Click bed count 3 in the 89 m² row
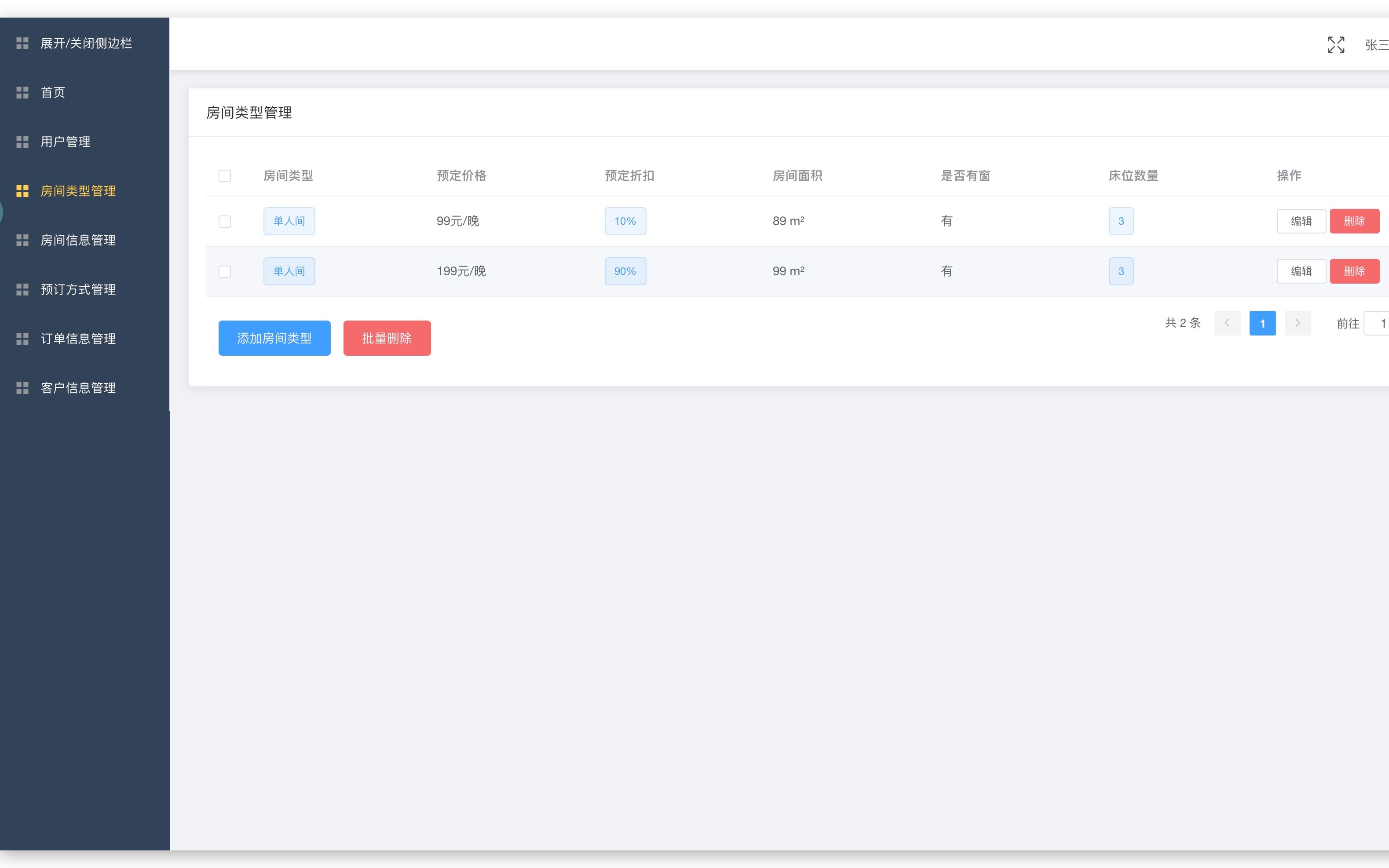The image size is (1389, 868). (1121, 221)
